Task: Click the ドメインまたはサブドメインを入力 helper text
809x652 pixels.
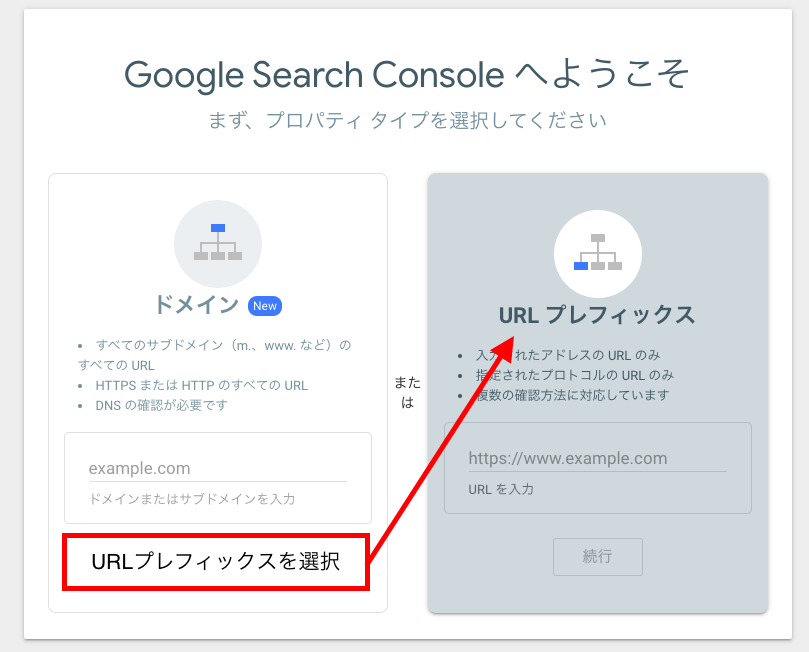Action: click(192, 499)
